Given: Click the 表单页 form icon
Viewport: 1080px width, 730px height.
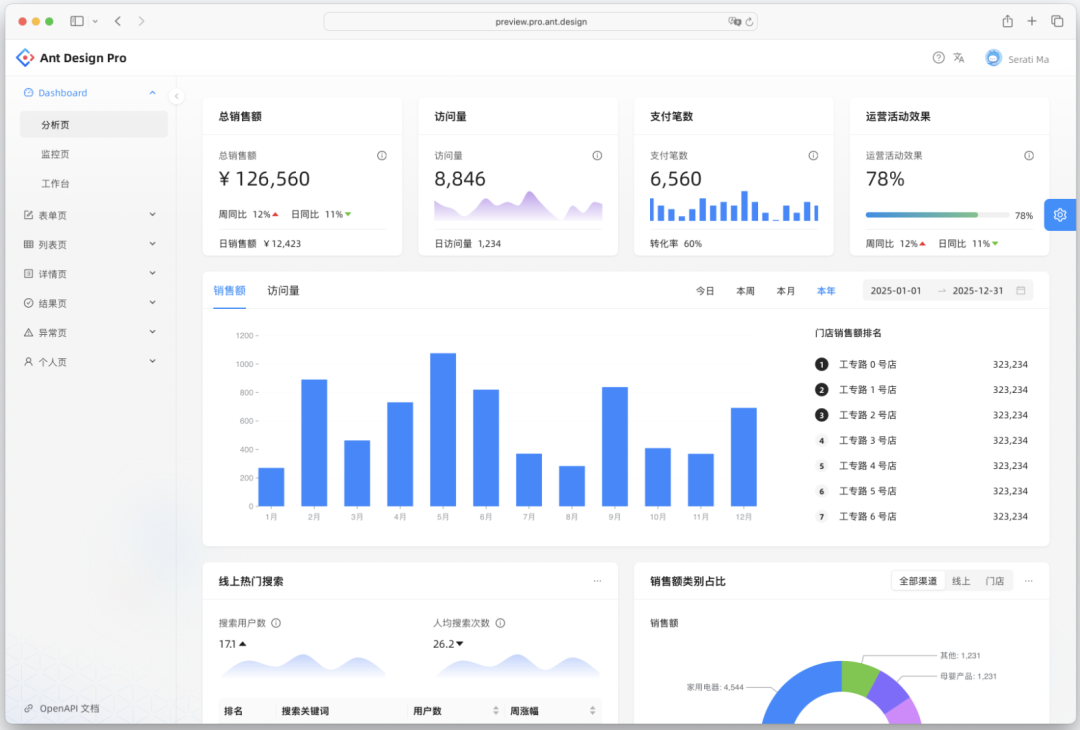Looking at the screenshot, I should tap(28, 215).
